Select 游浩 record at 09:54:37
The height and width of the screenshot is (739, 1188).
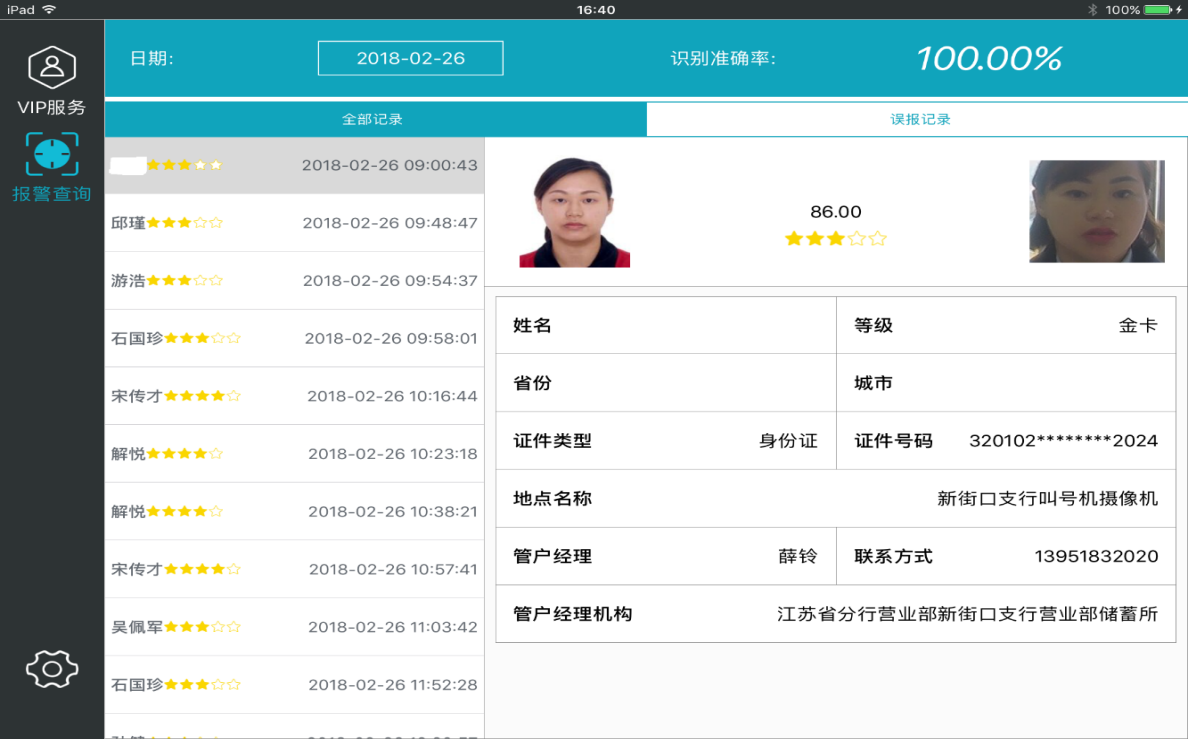click(294, 281)
